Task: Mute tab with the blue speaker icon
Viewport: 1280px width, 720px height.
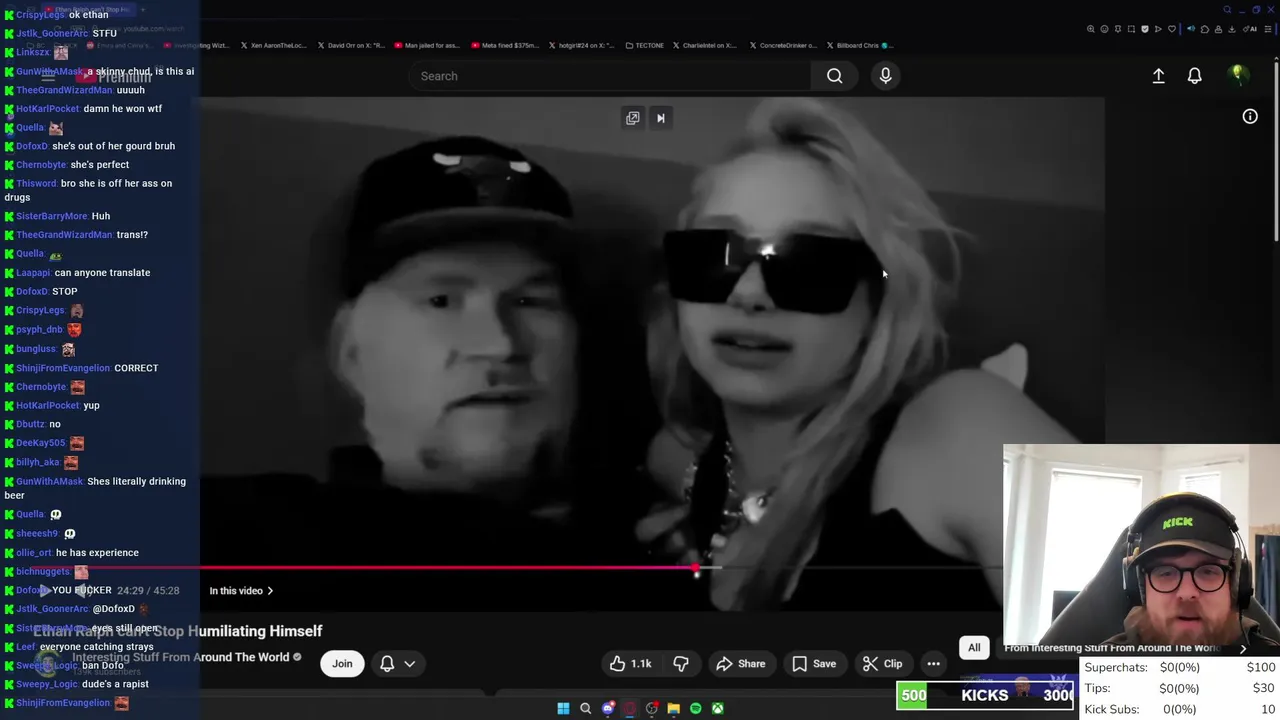Action: (x=1191, y=29)
